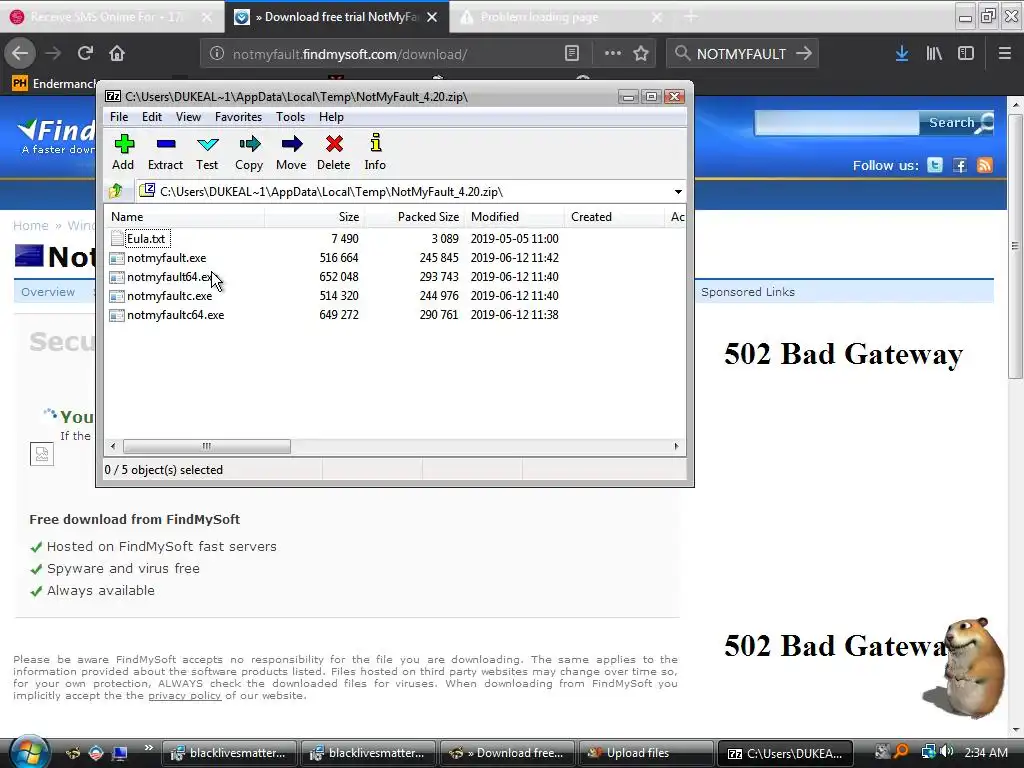Select notmyfault.exe in the archive
The image size is (1024, 768).
[x=167, y=257]
